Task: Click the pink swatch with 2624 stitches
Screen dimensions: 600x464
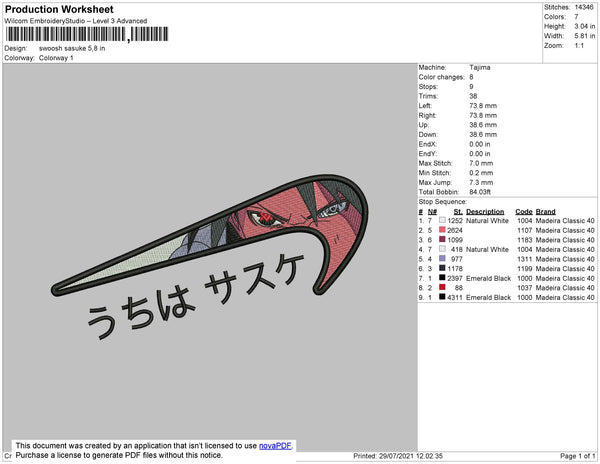Action: (442, 230)
